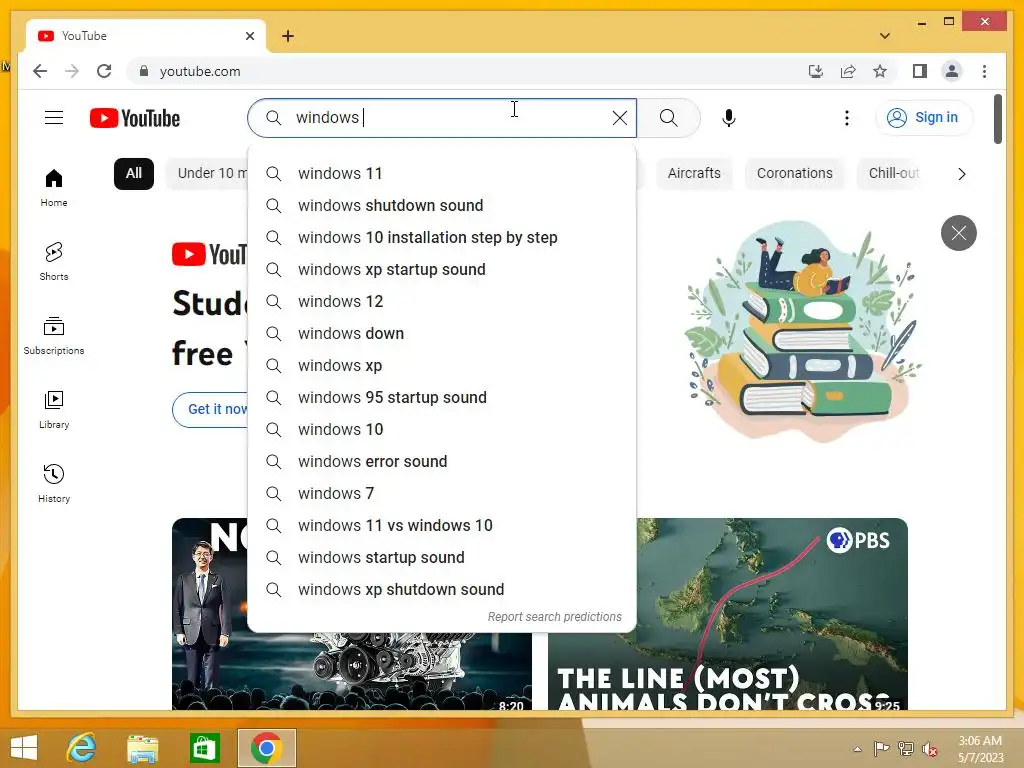Click the Get it now button
Image resolution: width=1024 pixels, height=768 pixels.
click(x=210, y=409)
